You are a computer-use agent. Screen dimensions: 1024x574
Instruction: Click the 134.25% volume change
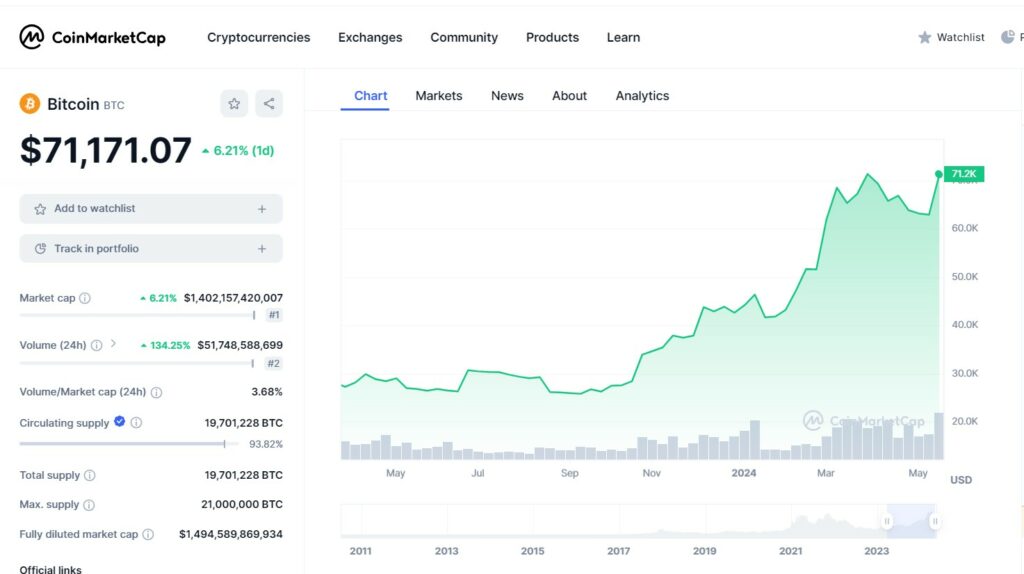point(165,345)
